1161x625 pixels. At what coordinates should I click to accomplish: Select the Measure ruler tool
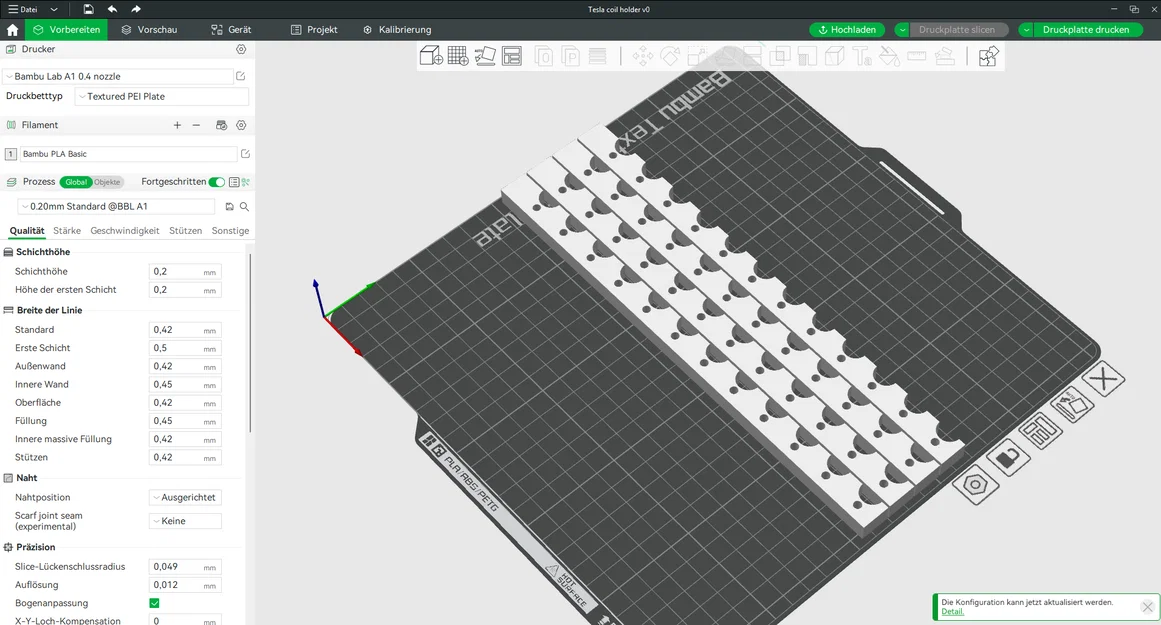click(917, 56)
